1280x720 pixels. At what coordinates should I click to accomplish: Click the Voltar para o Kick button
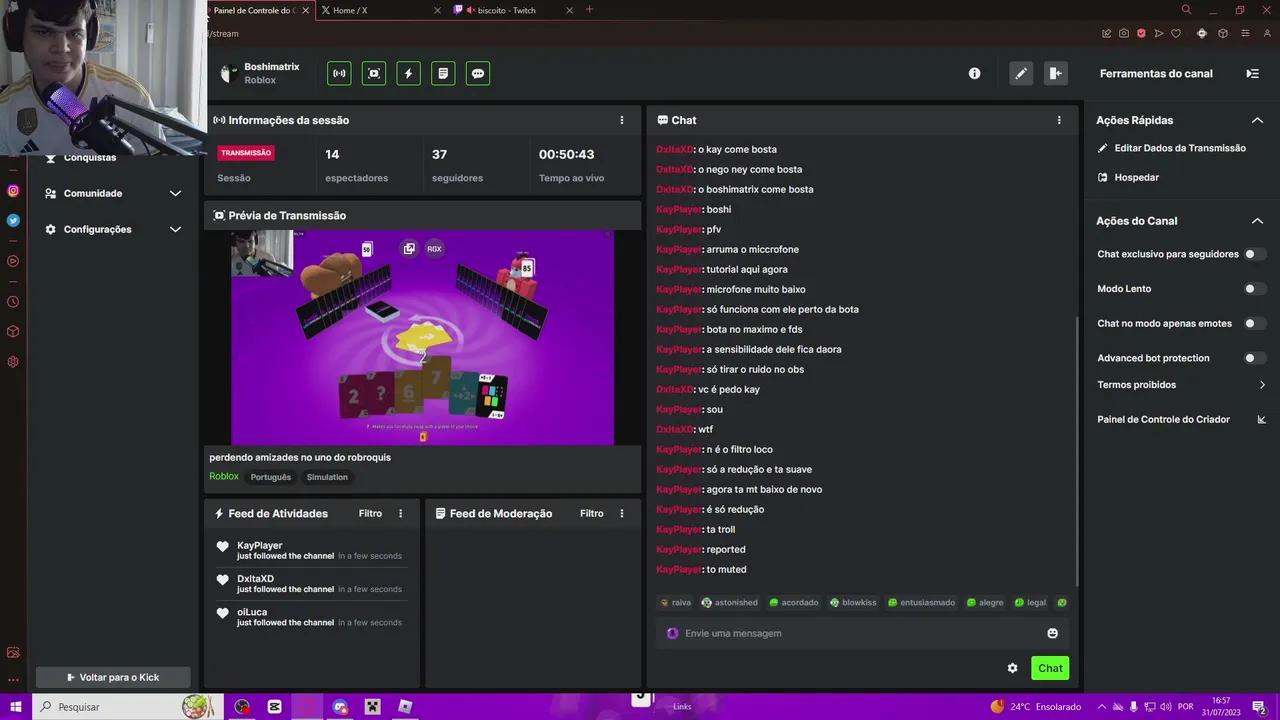point(112,677)
